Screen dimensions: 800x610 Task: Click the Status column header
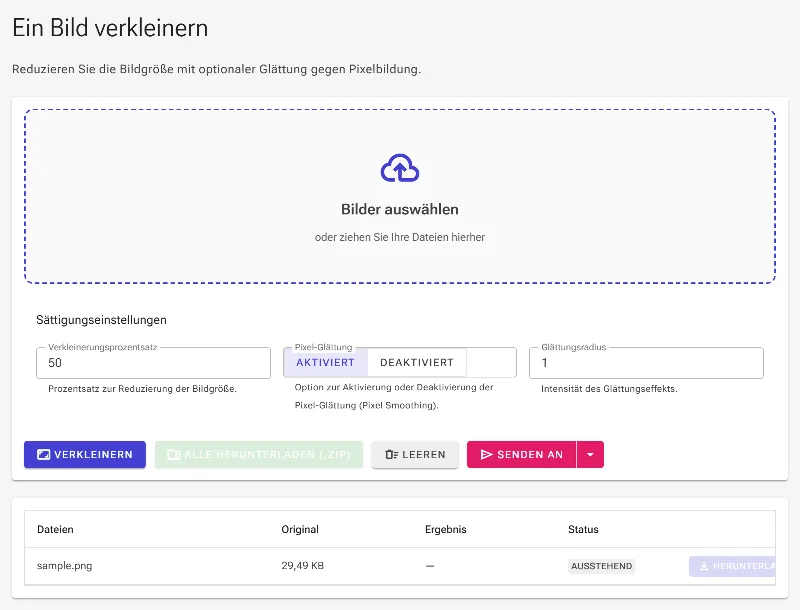[x=583, y=529]
